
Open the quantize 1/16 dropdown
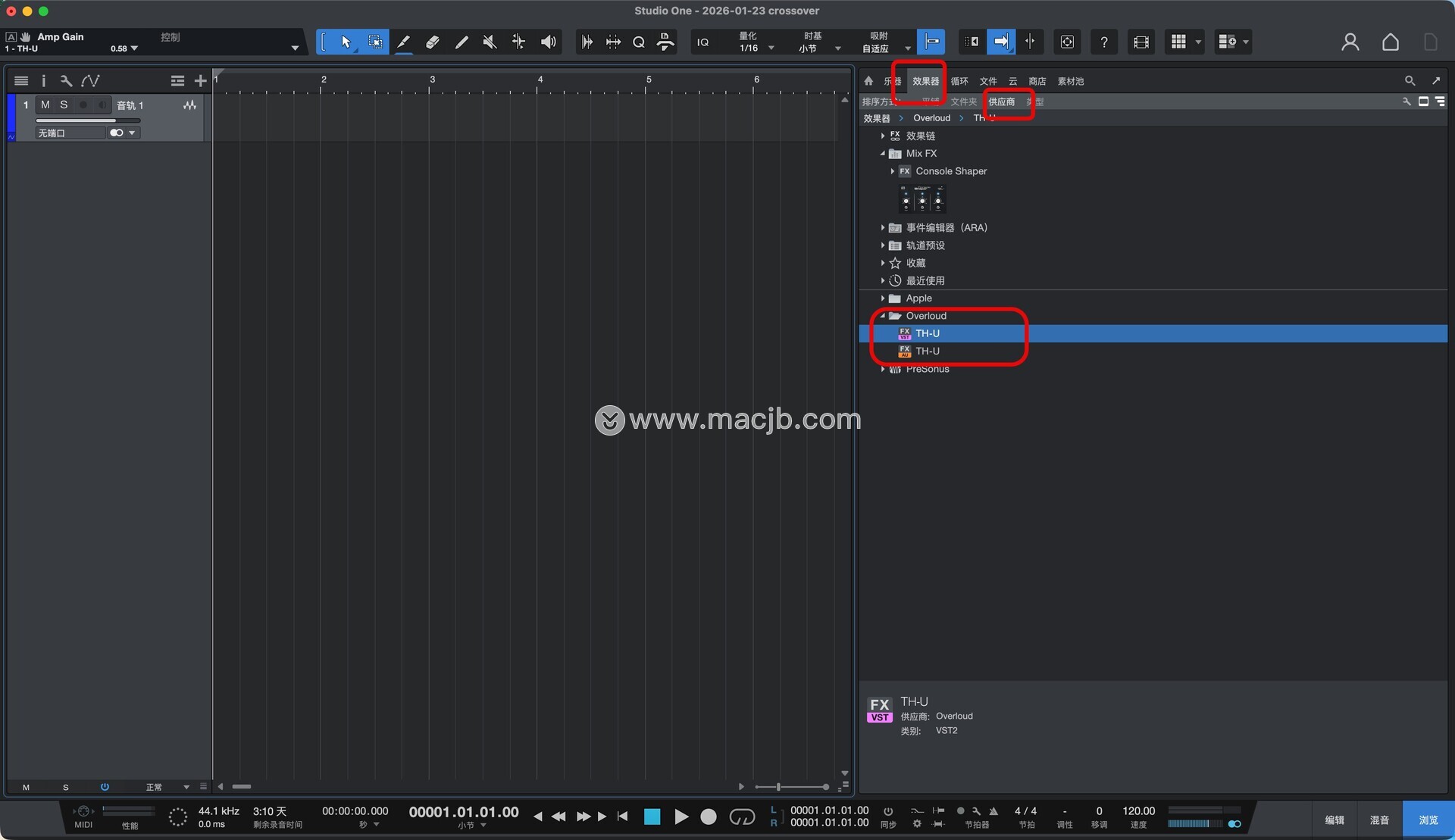(x=771, y=48)
